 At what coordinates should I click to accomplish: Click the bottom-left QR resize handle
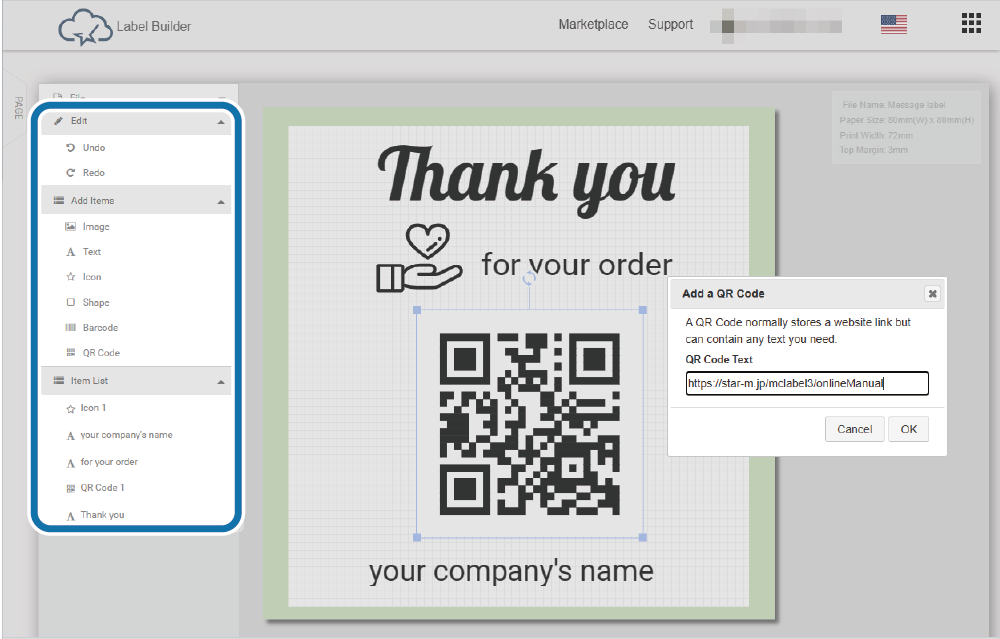click(417, 538)
